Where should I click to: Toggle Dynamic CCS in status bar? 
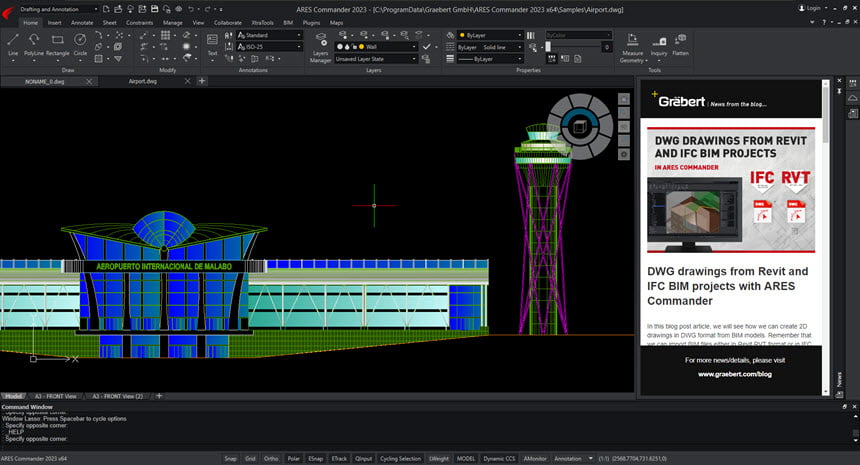[499, 458]
